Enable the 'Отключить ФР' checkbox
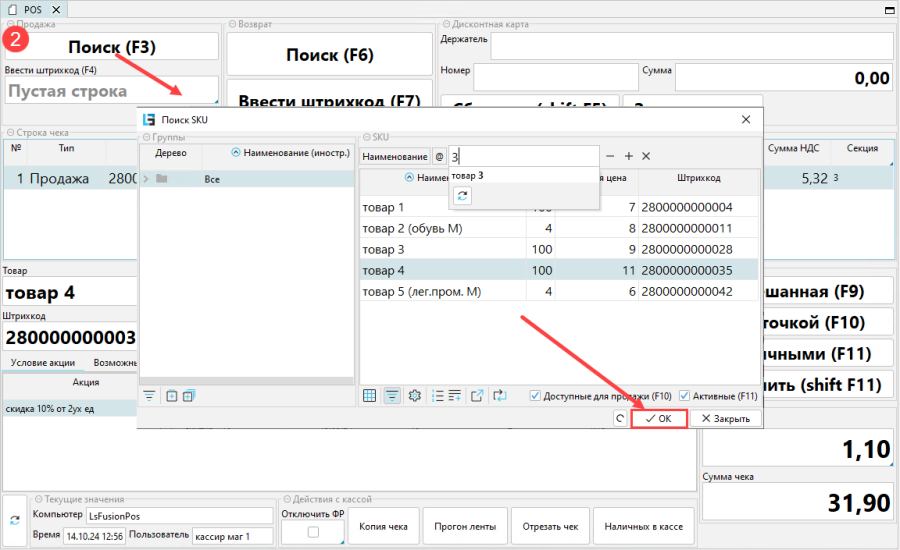This screenshot has height=550, width=900. coord(313,531)
